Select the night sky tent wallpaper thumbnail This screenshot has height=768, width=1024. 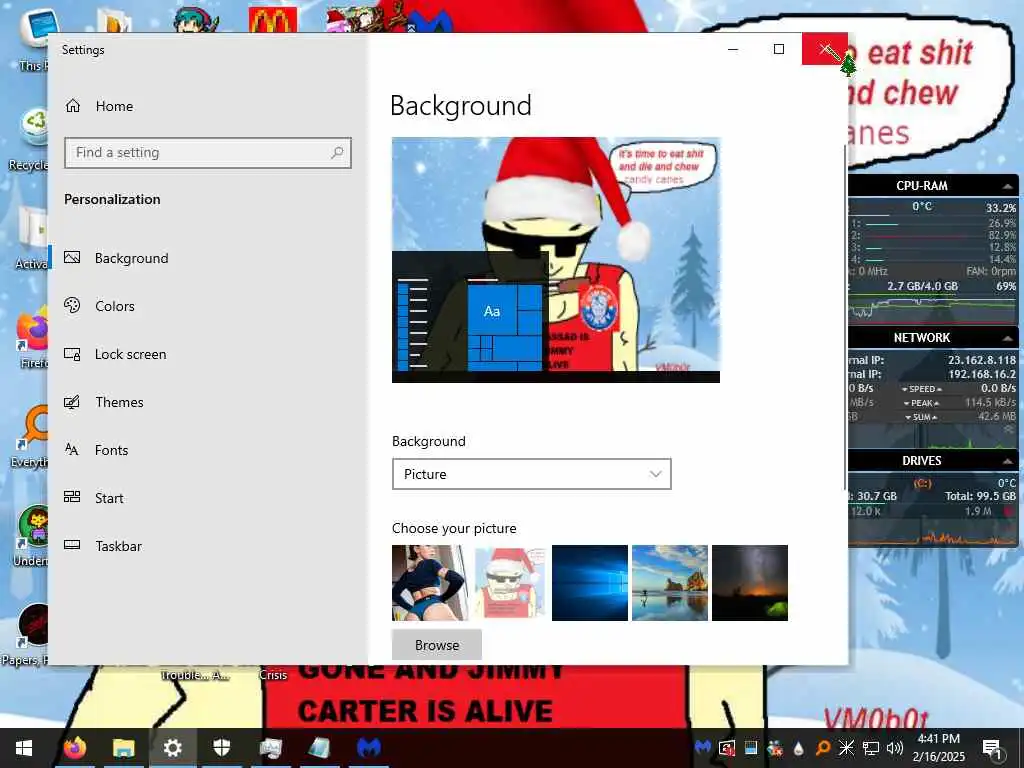tap(750, 583)
